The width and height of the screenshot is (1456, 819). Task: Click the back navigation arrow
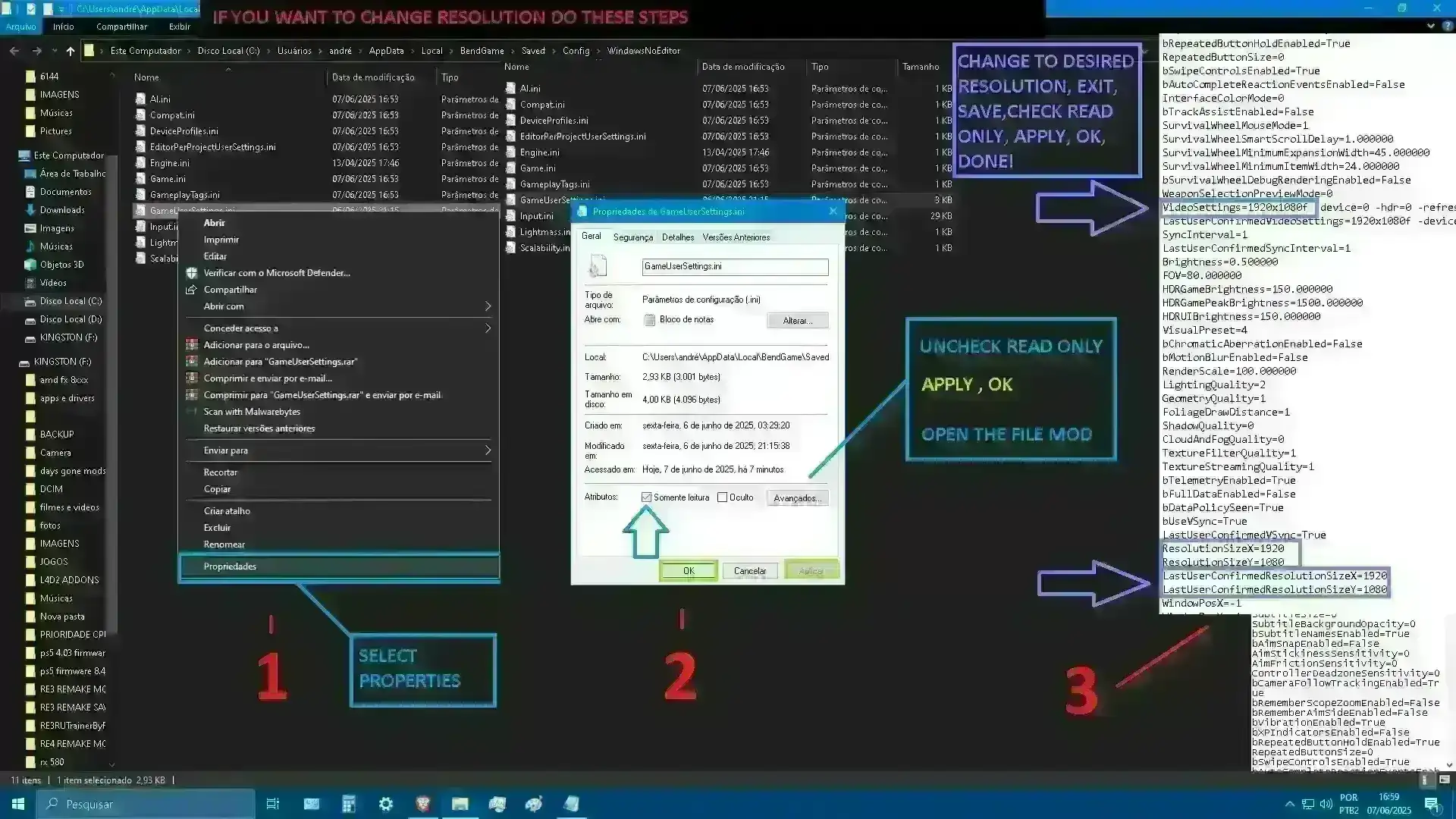tap(14, 51)
